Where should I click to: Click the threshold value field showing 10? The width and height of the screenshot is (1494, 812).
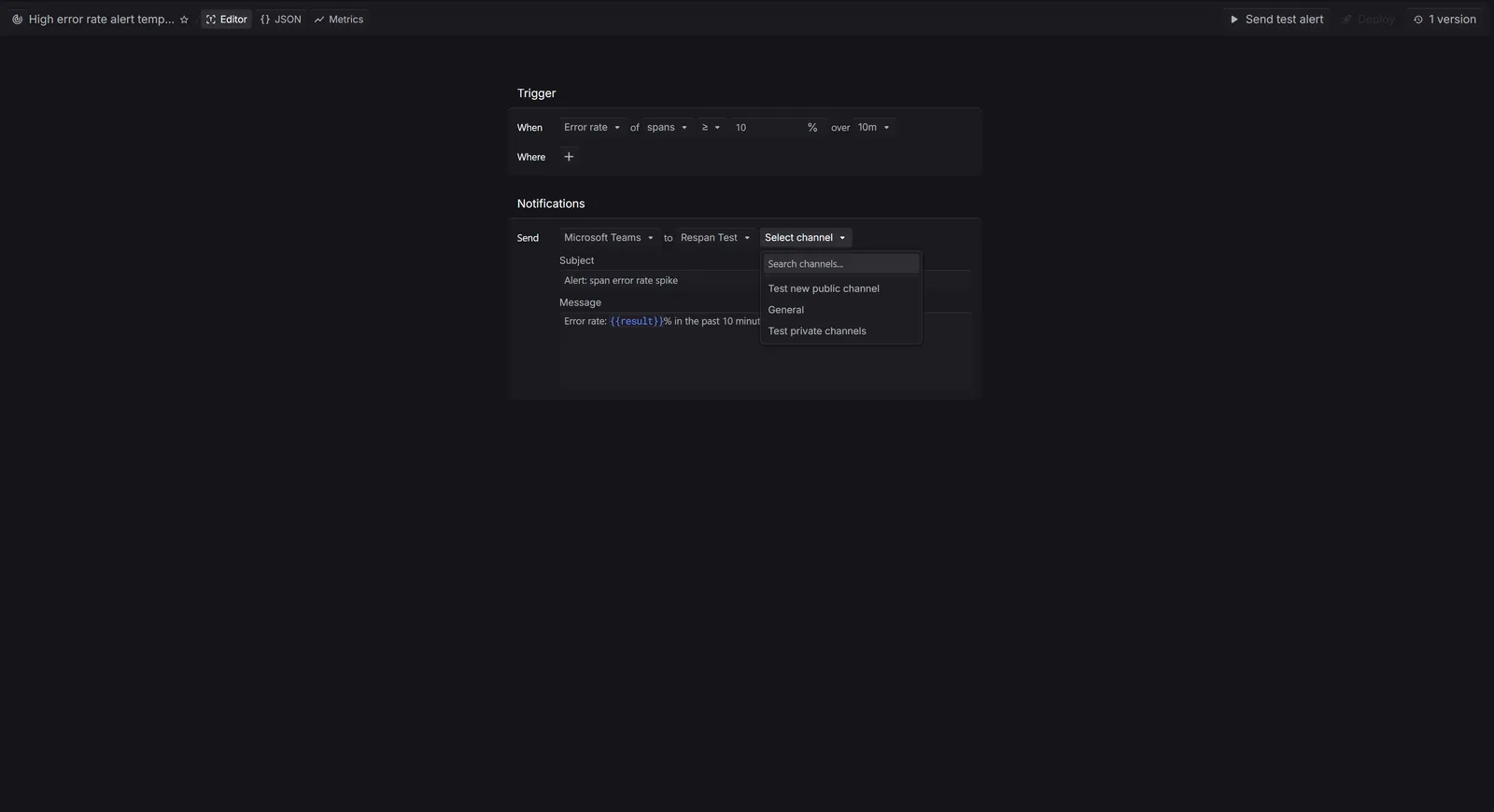pos(766,127)
